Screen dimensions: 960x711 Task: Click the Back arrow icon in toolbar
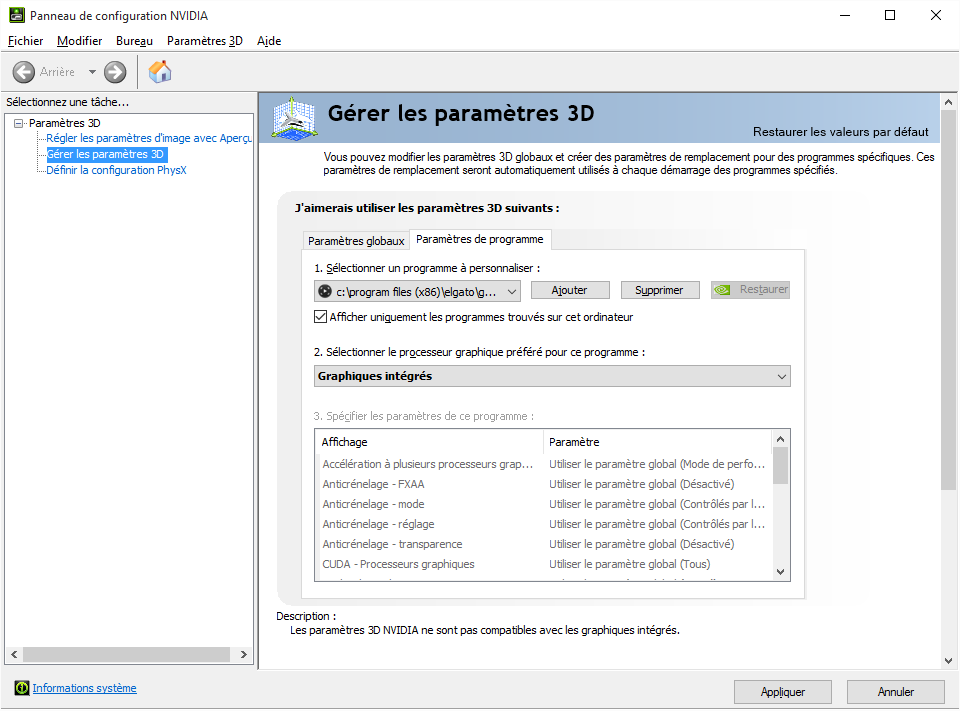point(24,72)
